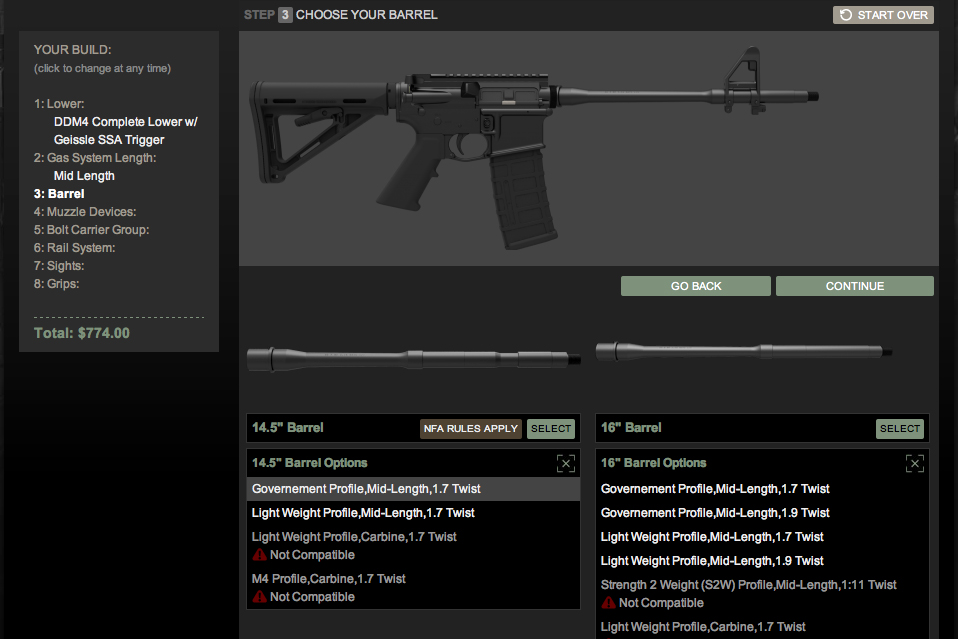
Task: Select the 14.5" Barrel
Action: click(x=550, y=428)
